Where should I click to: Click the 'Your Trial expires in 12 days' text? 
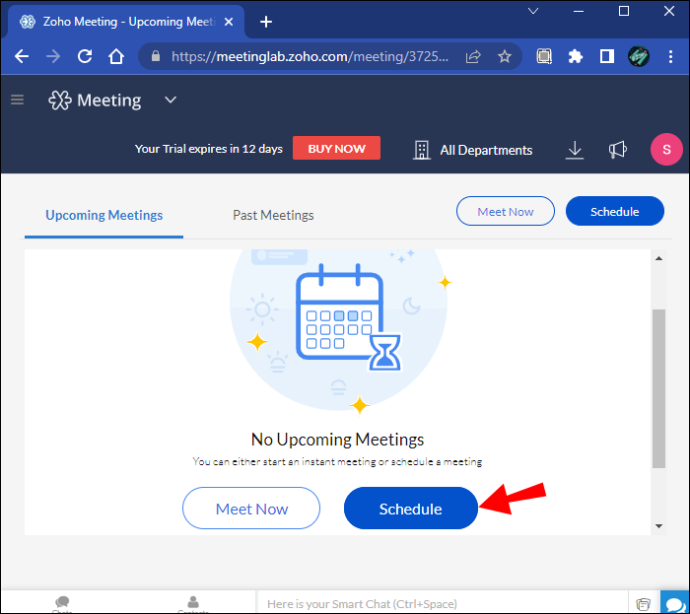(209, 149)
